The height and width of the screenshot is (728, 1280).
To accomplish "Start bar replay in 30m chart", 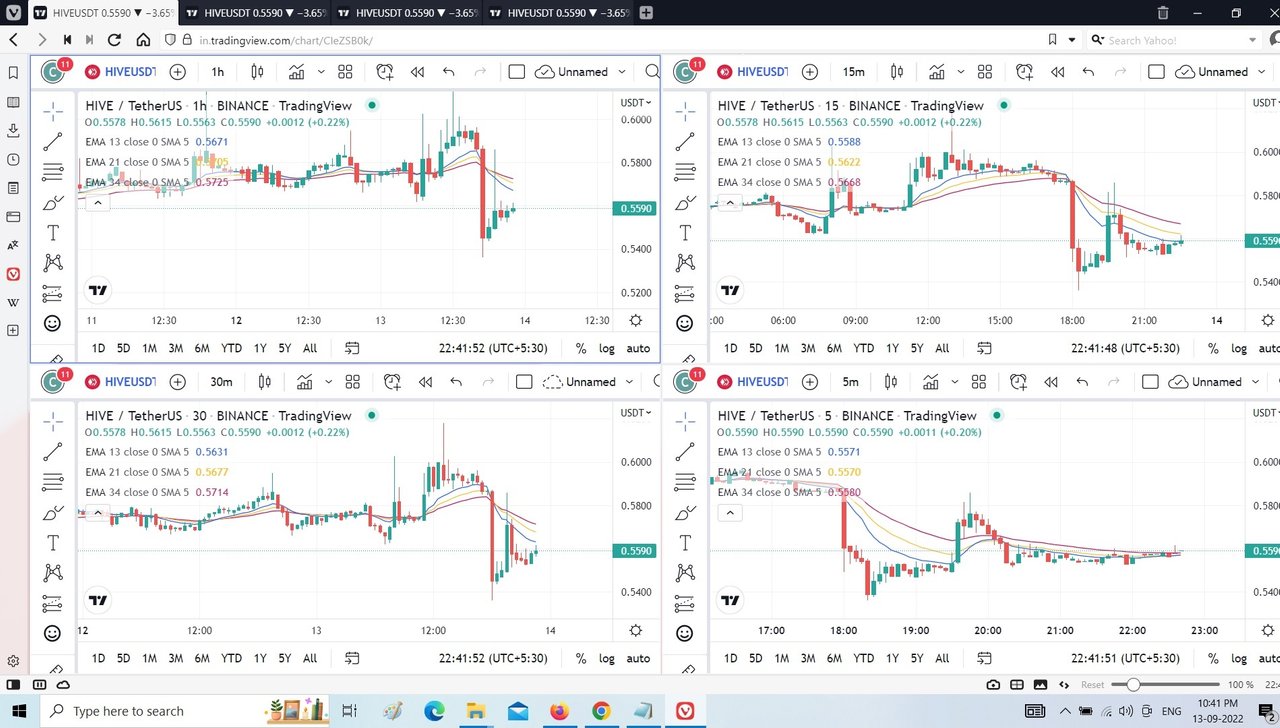I will pos(425,382).
